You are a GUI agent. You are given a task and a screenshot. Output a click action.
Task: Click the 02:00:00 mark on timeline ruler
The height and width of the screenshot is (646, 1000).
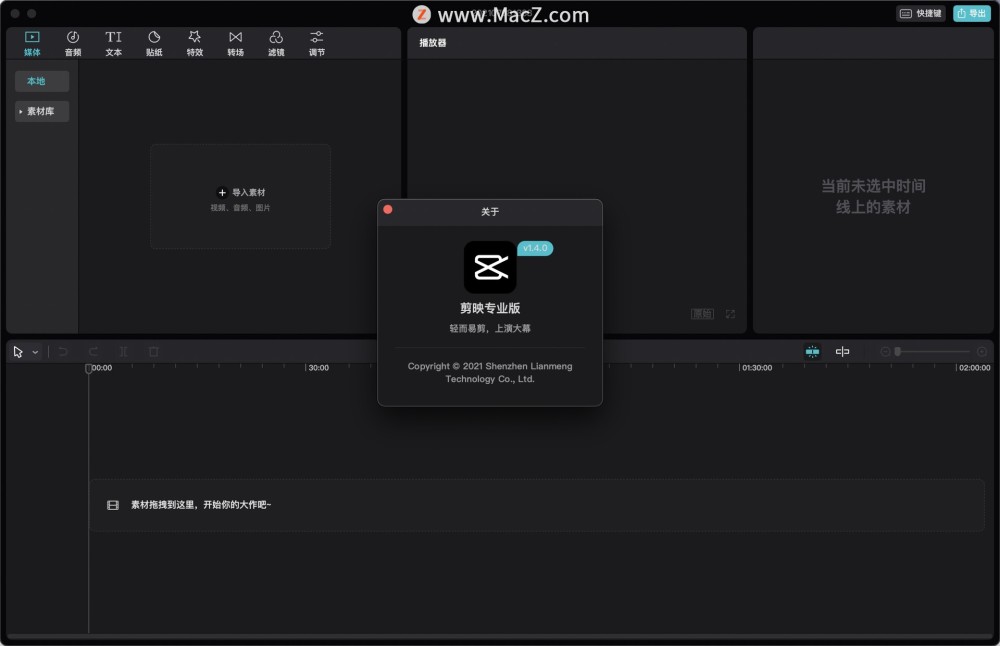point(974,368)
